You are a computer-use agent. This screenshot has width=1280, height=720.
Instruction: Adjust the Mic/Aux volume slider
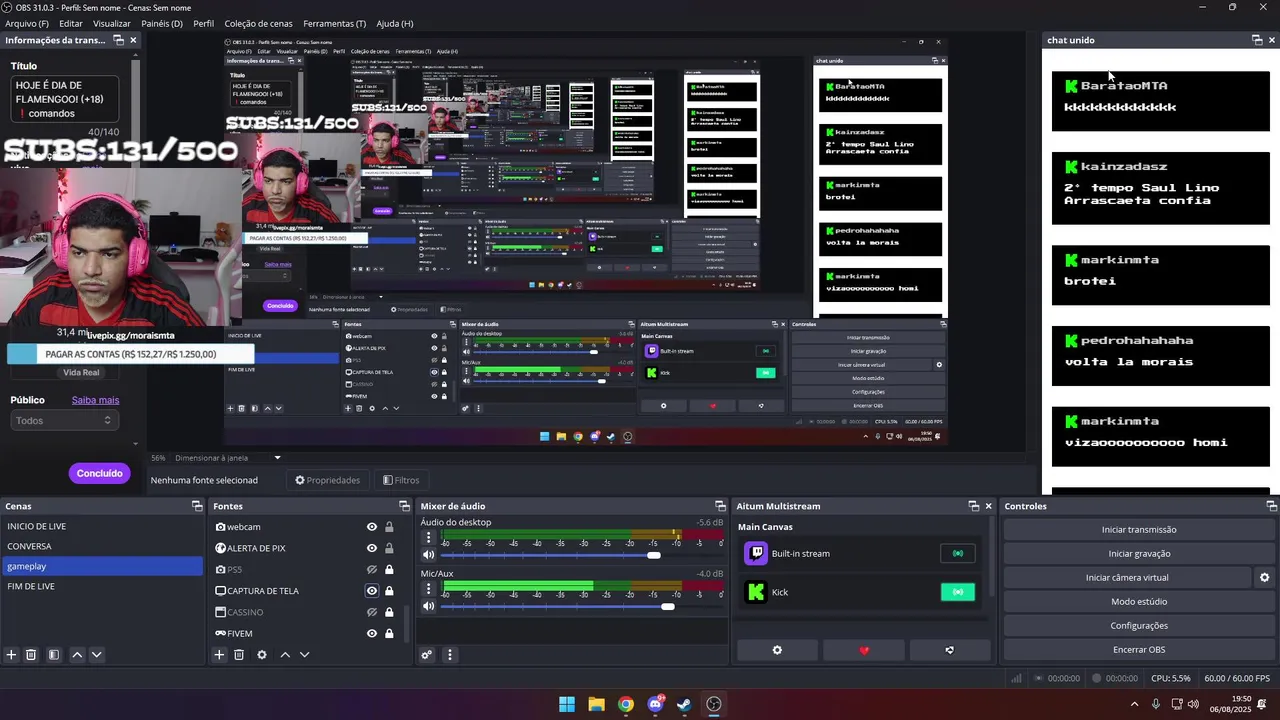pyautogui.click(x=582, y=607)
